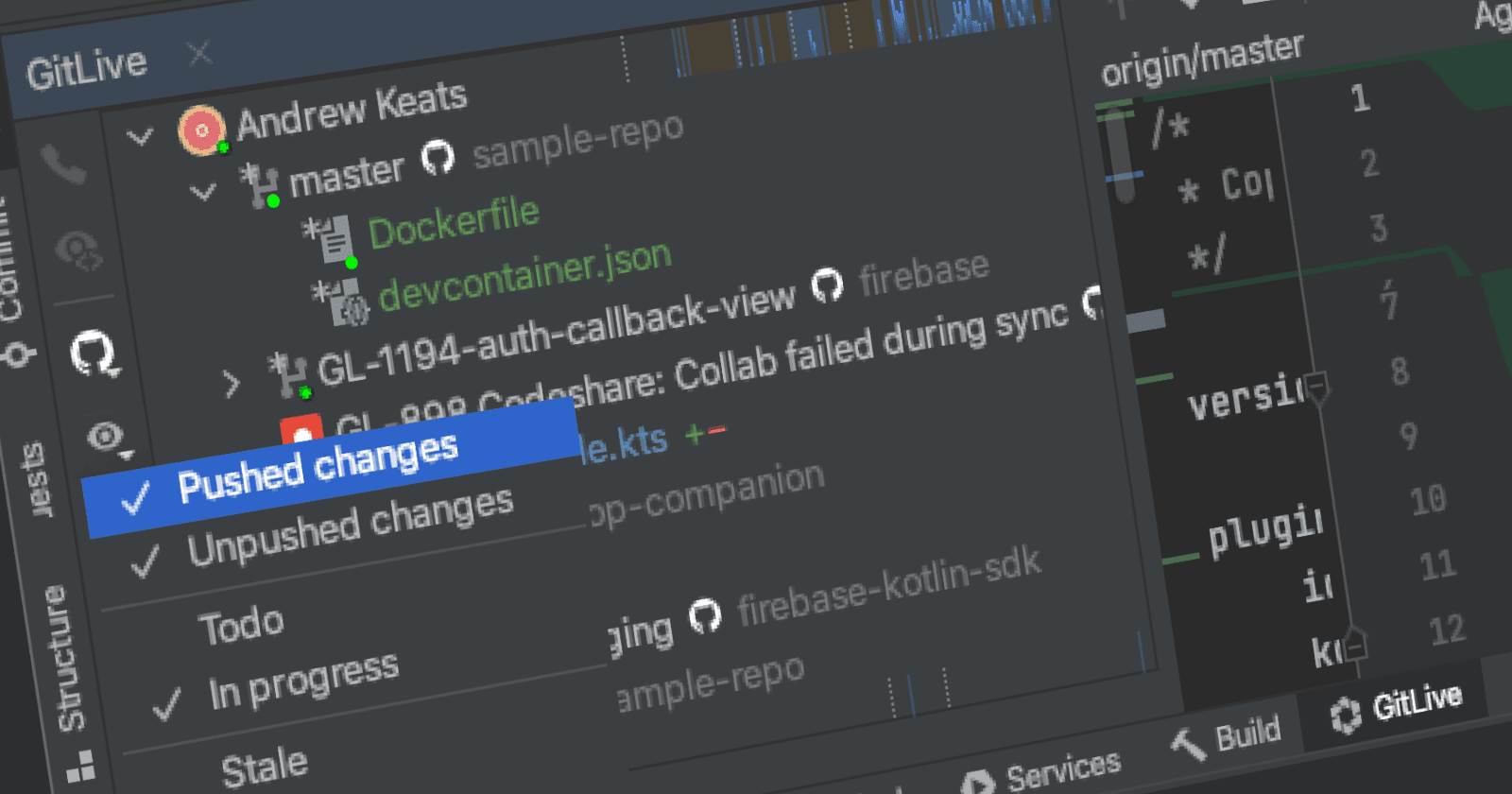Click Andrew Keats' avatar icon
The height and width of the screenshot is (794, 1512).
201,130
